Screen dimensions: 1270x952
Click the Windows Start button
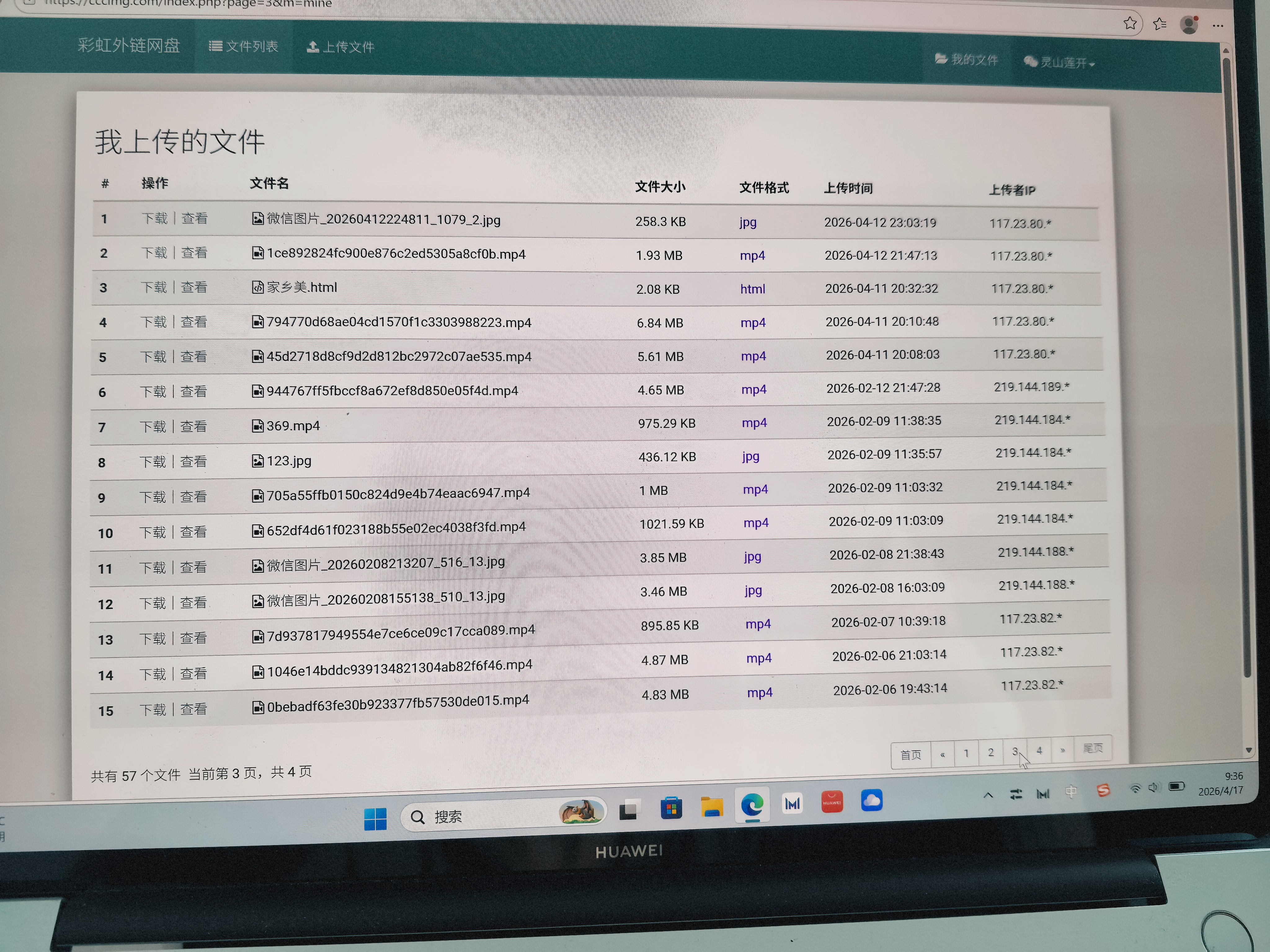coord(375,819)
